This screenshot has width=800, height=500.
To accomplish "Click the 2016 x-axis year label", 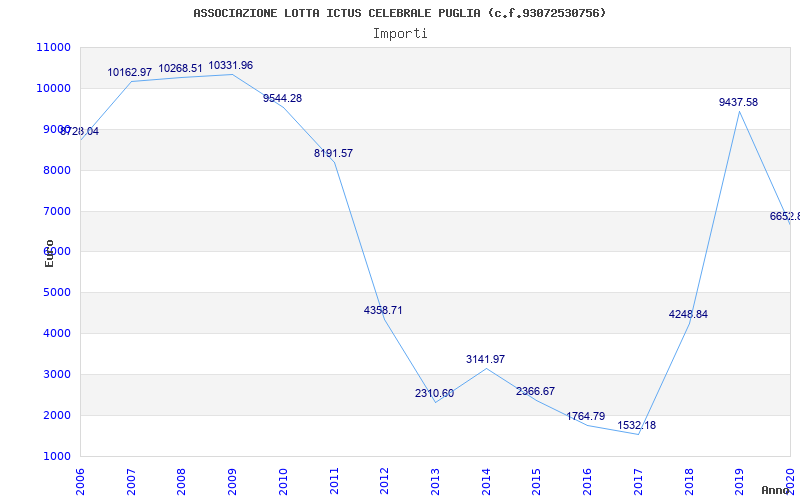I will (587, 481).
